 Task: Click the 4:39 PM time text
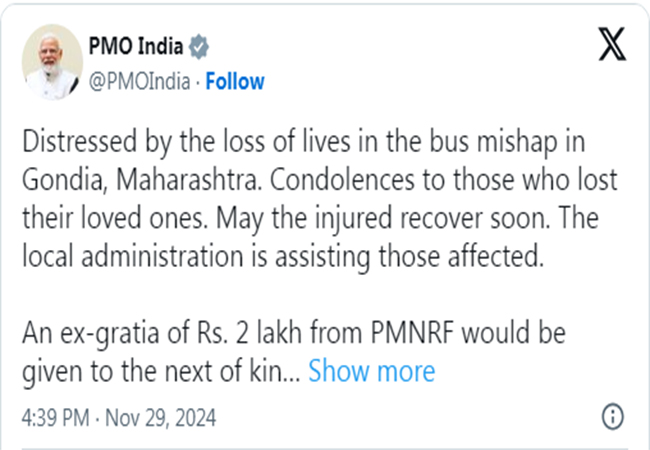click(59, 417)
